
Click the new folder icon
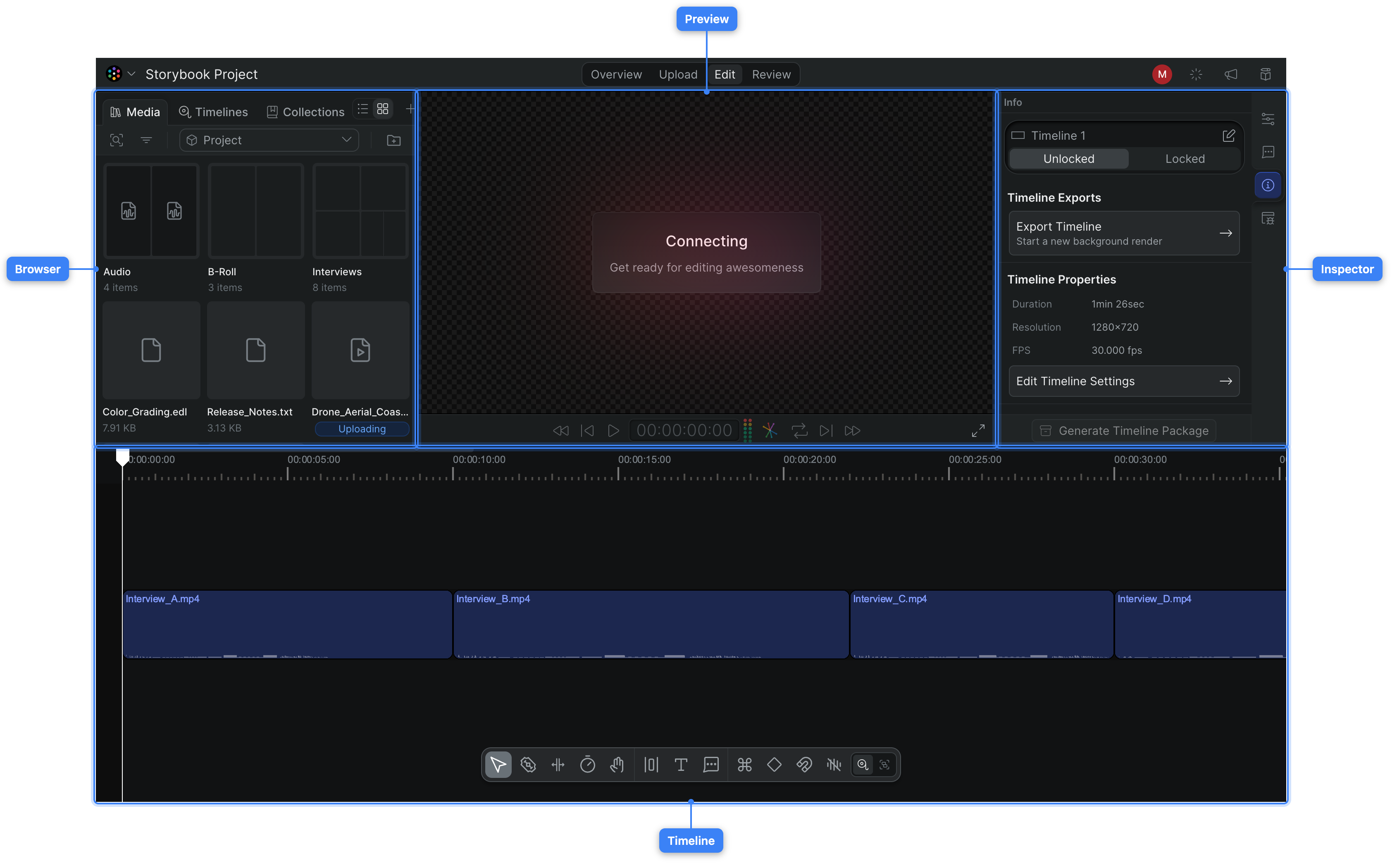394,140
